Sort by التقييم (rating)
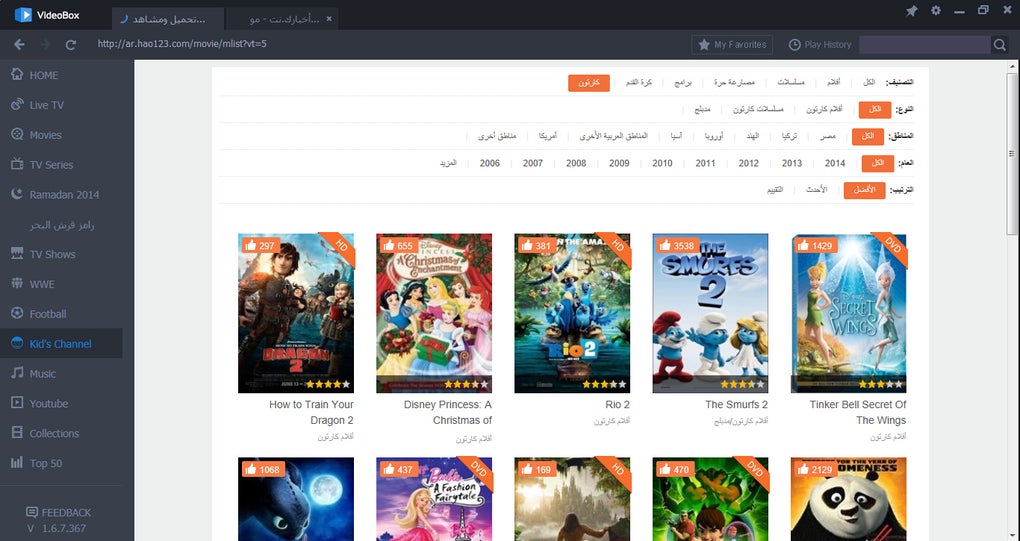Screen dimensions: 1020x541 (x=775, y=190)
